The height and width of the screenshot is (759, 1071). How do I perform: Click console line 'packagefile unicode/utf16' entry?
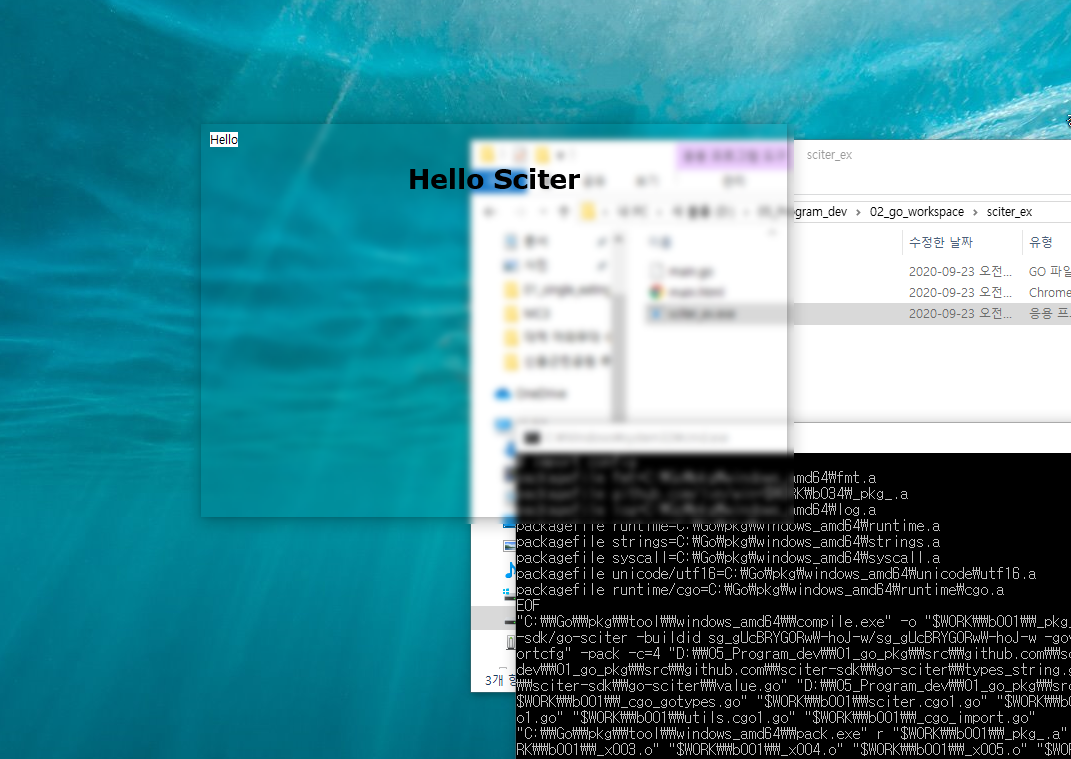[776, 574]
